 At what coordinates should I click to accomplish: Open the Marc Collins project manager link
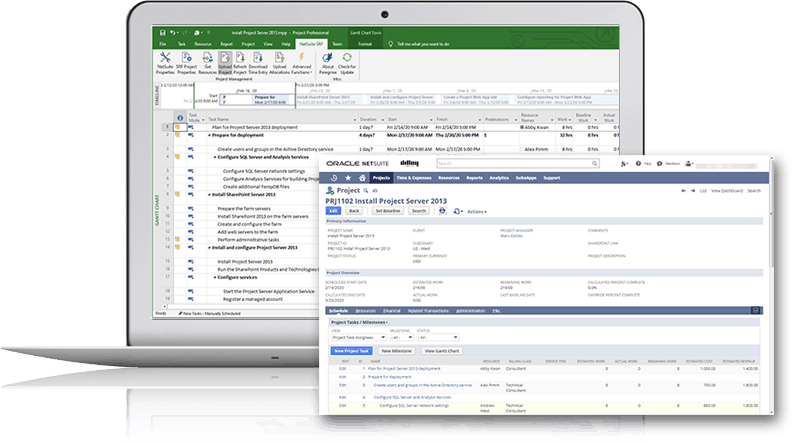click(511, 236)
